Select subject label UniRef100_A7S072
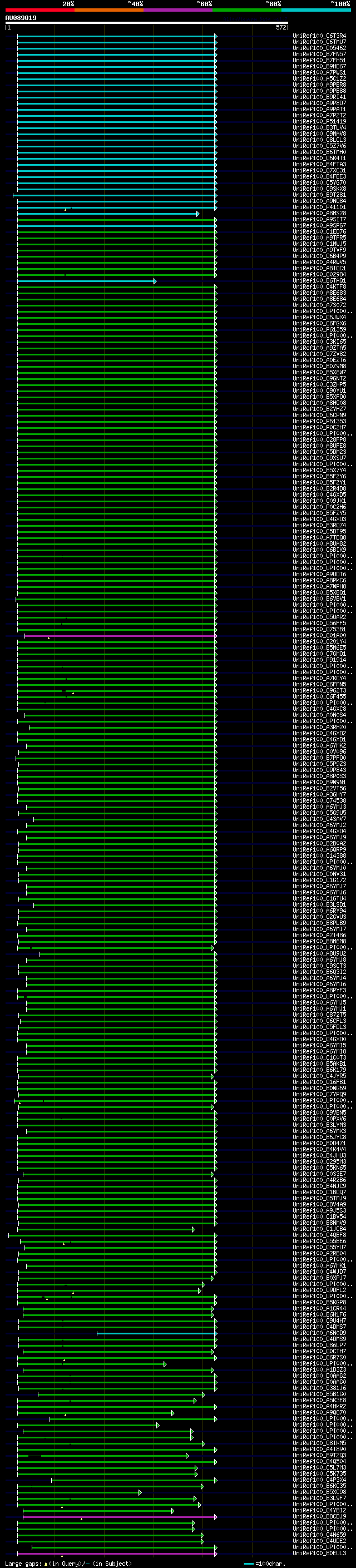Image resolution: width=356 pixels, height=1568 pixels. click(x=319, y=305)
